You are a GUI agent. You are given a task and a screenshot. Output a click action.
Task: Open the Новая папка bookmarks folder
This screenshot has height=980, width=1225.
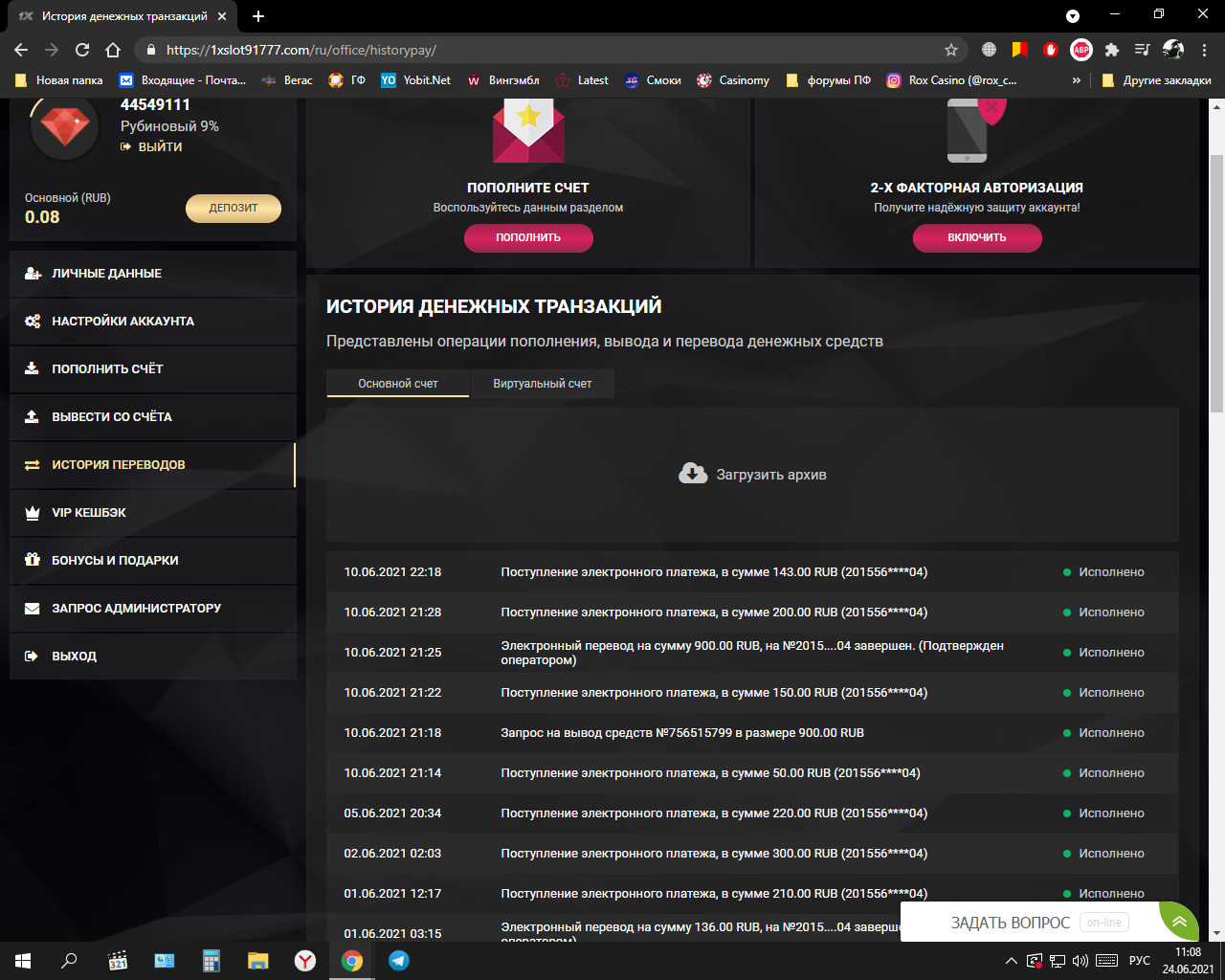click(59, 80)
